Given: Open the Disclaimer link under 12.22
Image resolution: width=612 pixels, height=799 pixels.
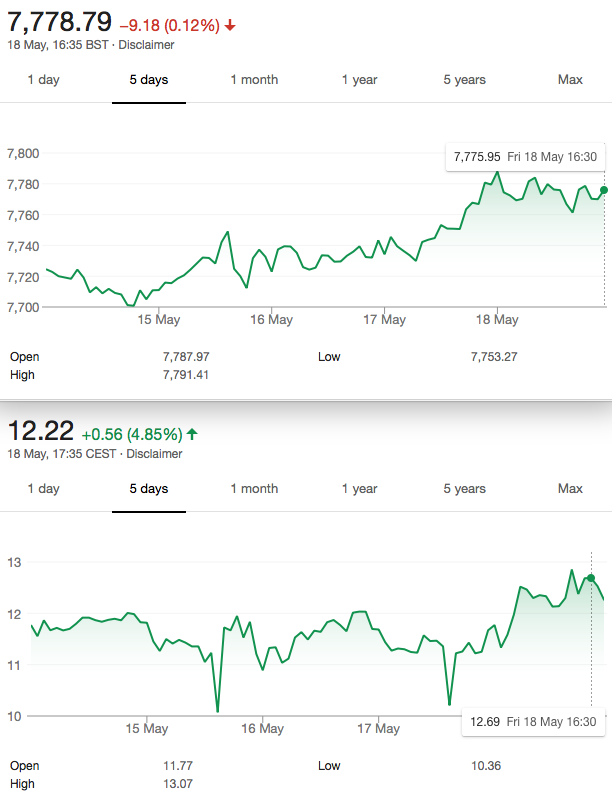Looking at the screenshot, I should (x=154, y=454).
